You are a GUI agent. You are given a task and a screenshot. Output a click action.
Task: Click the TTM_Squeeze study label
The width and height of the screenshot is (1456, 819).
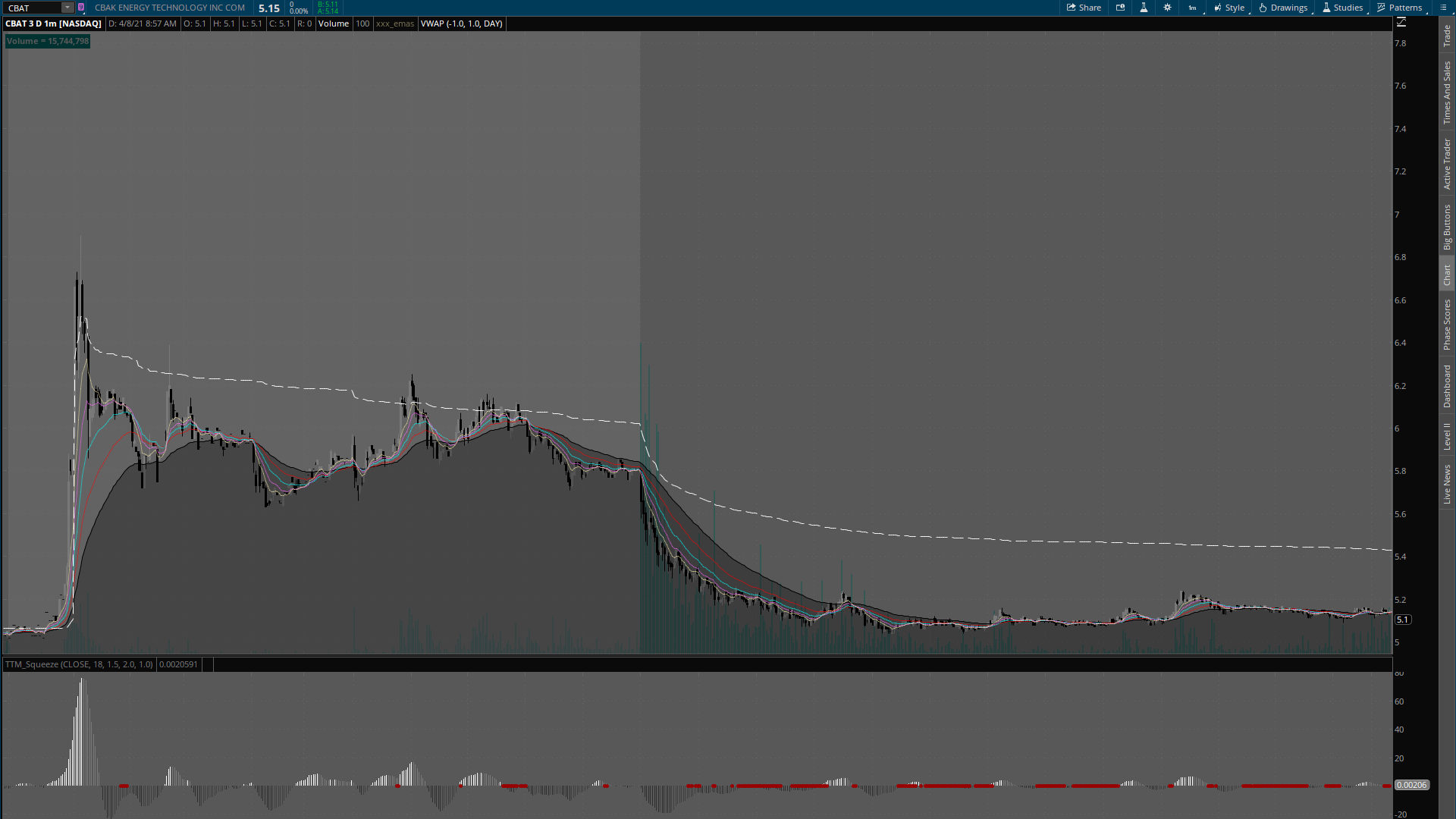[x=79, y=664]
